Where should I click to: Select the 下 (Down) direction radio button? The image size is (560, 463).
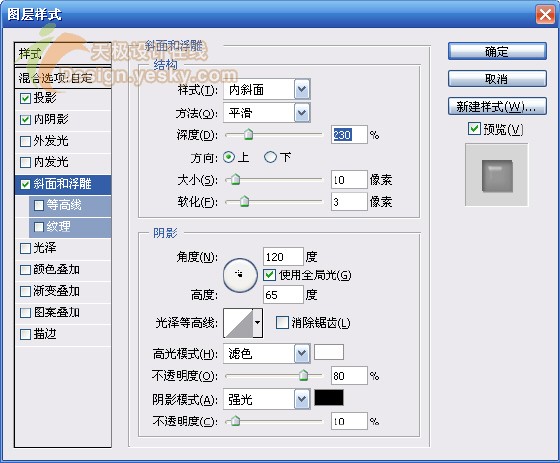click(270, 157)
